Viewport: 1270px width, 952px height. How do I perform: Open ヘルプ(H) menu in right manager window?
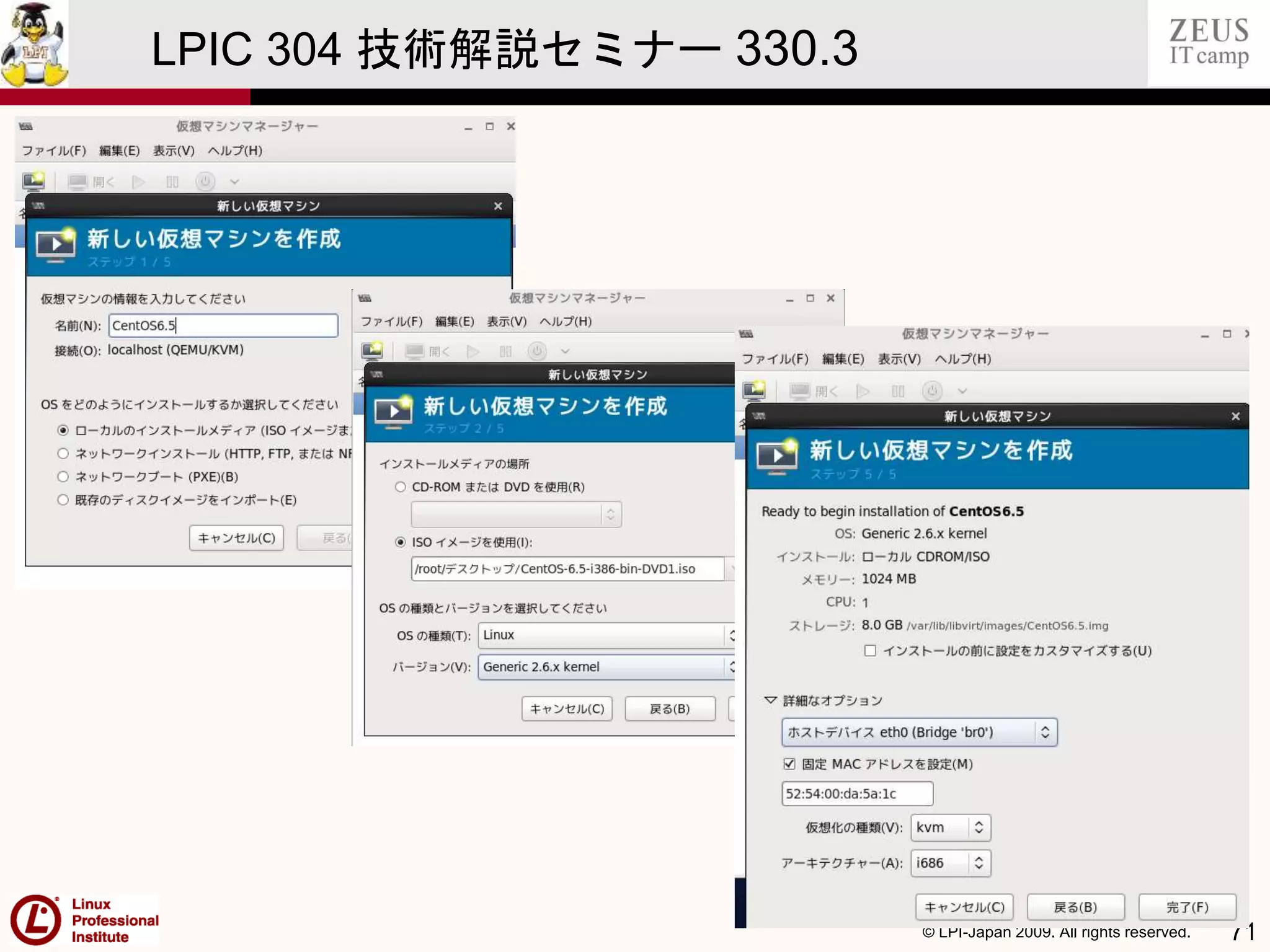[x=962, y=359]
